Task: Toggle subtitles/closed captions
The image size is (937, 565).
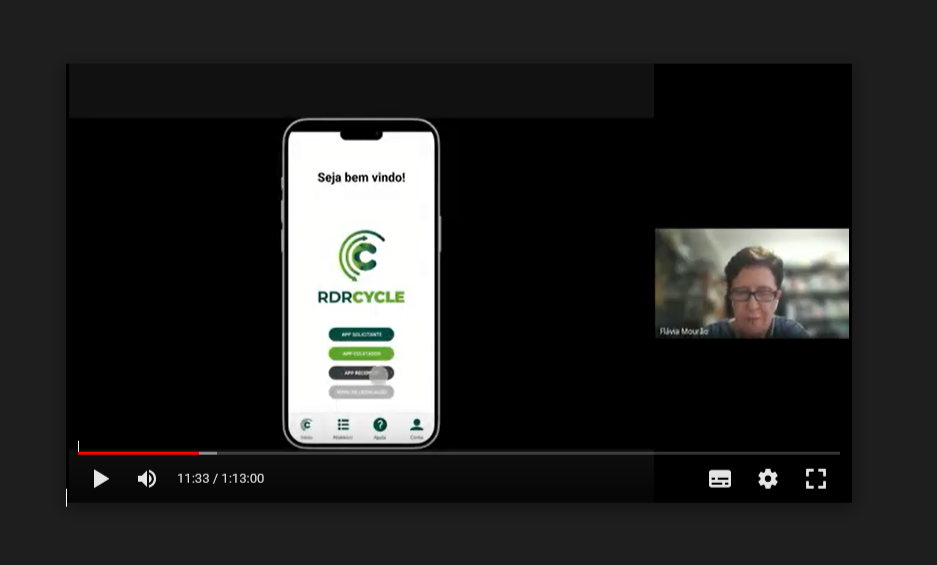Action: [x=720, y=479]
